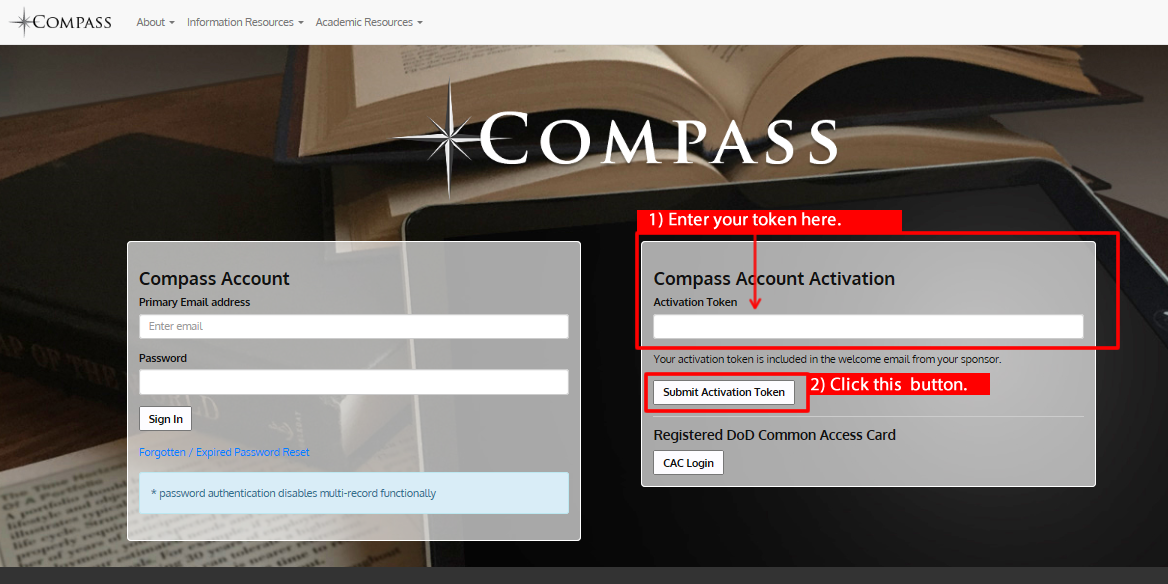Focus the Primary Email address field

pos(354,326)
